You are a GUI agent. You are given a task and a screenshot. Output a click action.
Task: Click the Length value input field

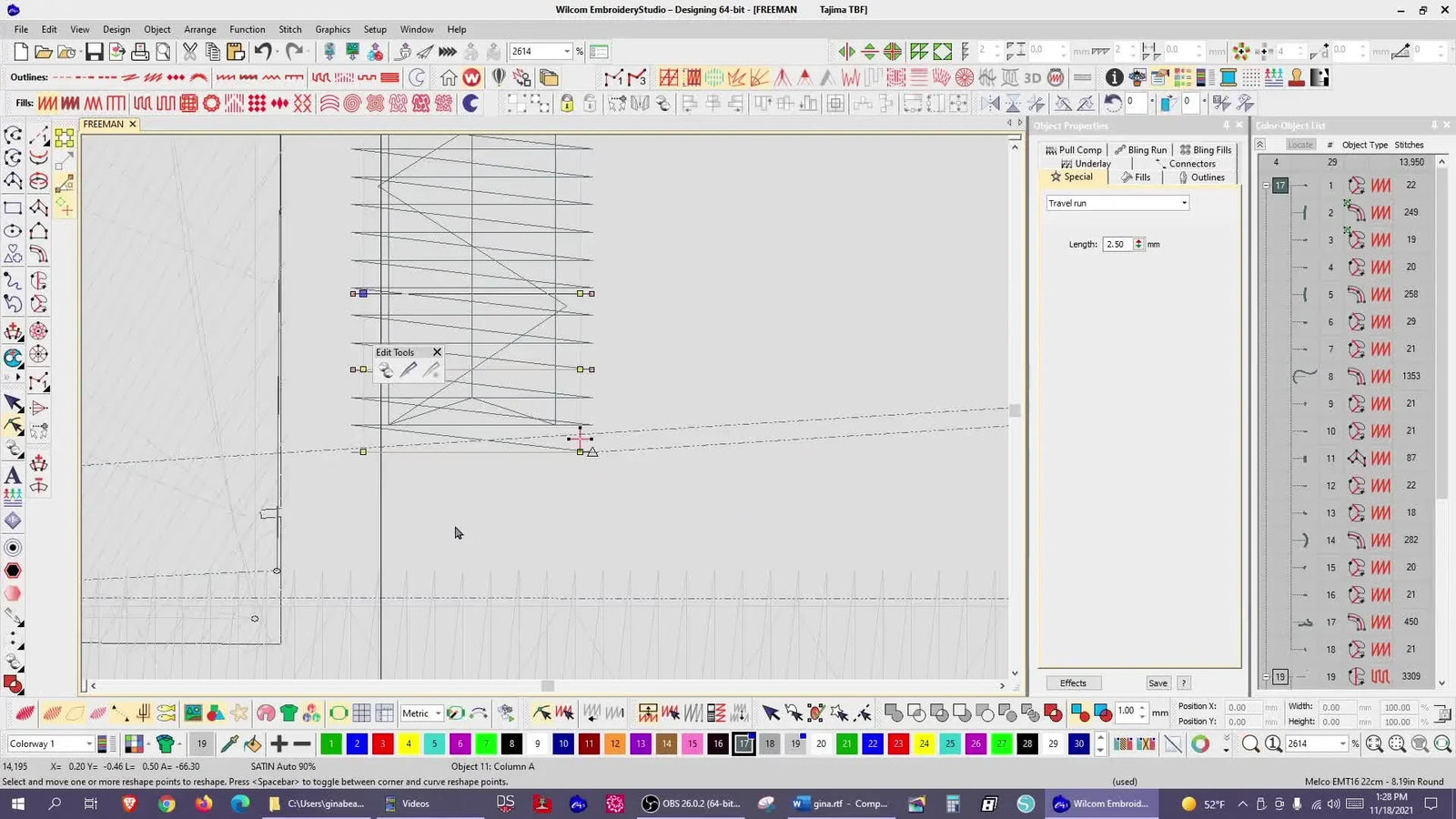point(1117,244)
